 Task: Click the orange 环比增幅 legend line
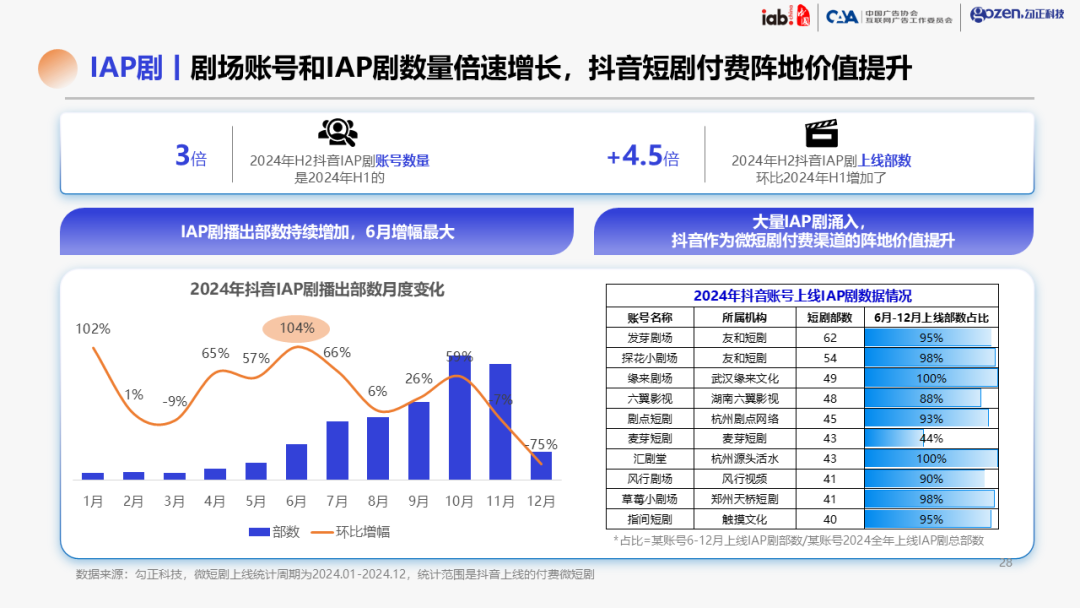(x=322, y=532)
